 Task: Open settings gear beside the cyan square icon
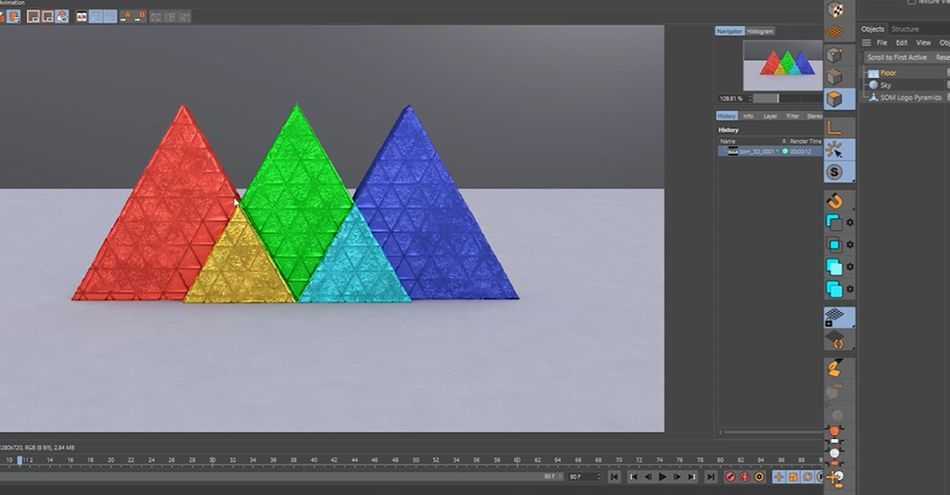[x=850, y=245]
